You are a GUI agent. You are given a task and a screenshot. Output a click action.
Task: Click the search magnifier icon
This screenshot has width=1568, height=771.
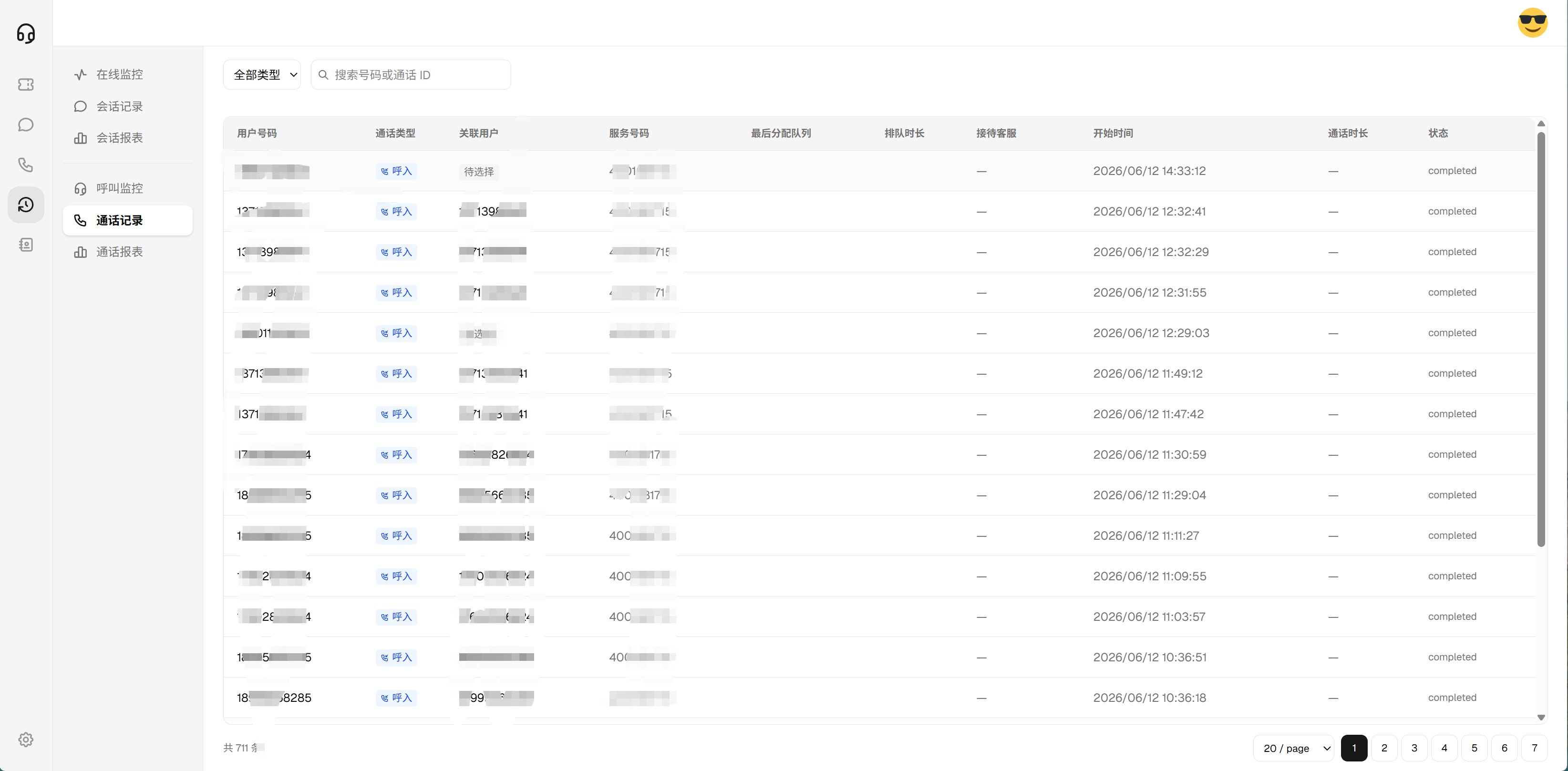point(323,75)
